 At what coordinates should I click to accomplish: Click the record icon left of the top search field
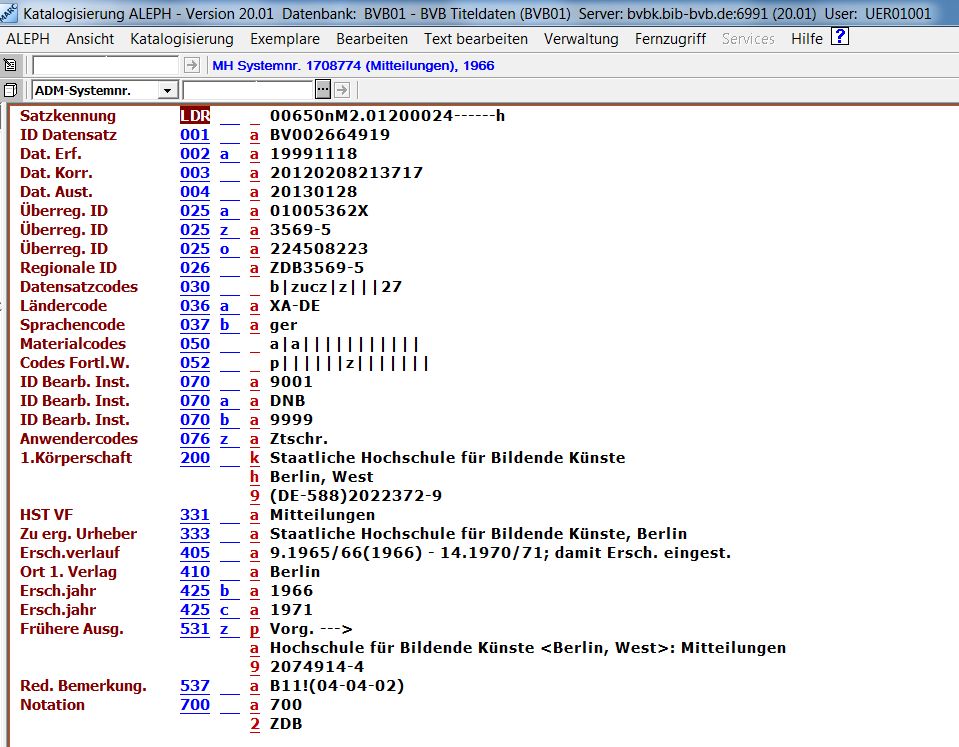pyautogui.click(x=10, y=65)
